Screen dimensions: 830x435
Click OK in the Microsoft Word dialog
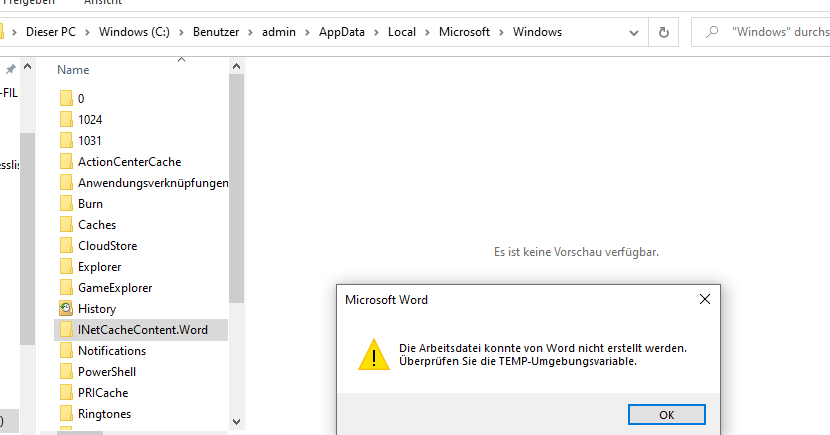click(x=666, y=415)
